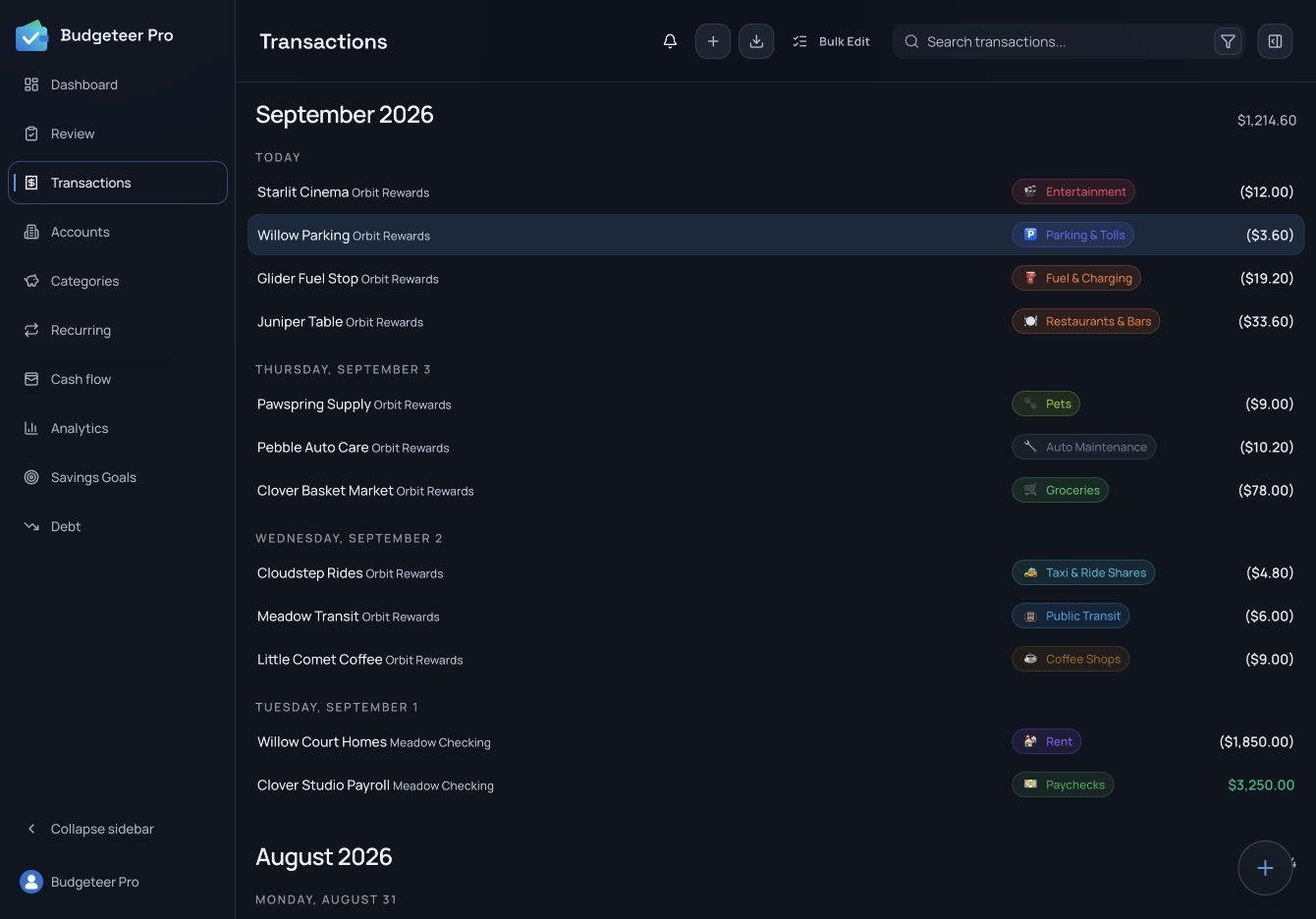Open the Clover Basket Market transaction

pyautogui.click(x=776, y=490)
